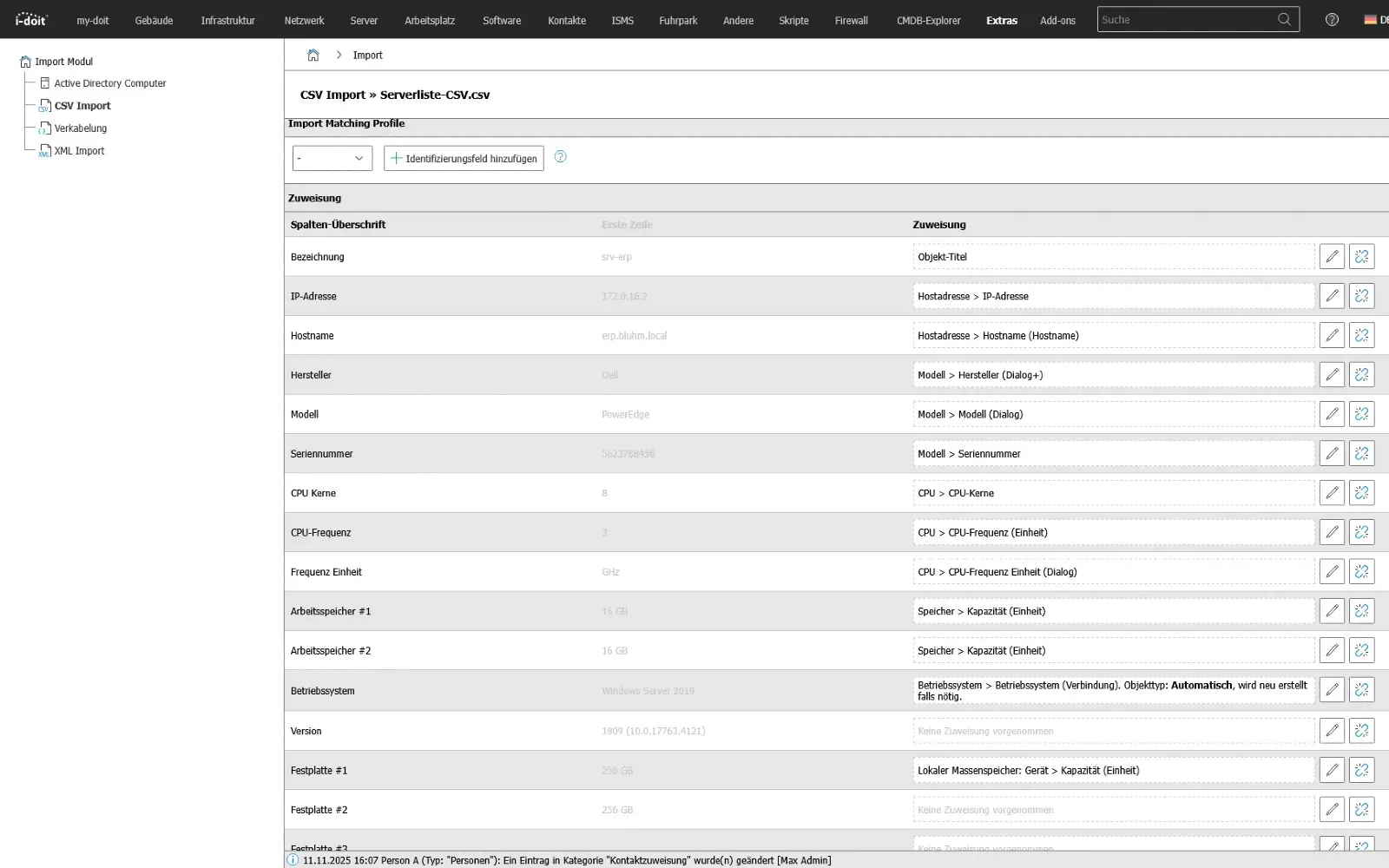Image resolution: width=1389 pixels, height=868 pixels.
Task: Unlink the Festplatte #1 mapping
Action: click(x=1361, y=769)
